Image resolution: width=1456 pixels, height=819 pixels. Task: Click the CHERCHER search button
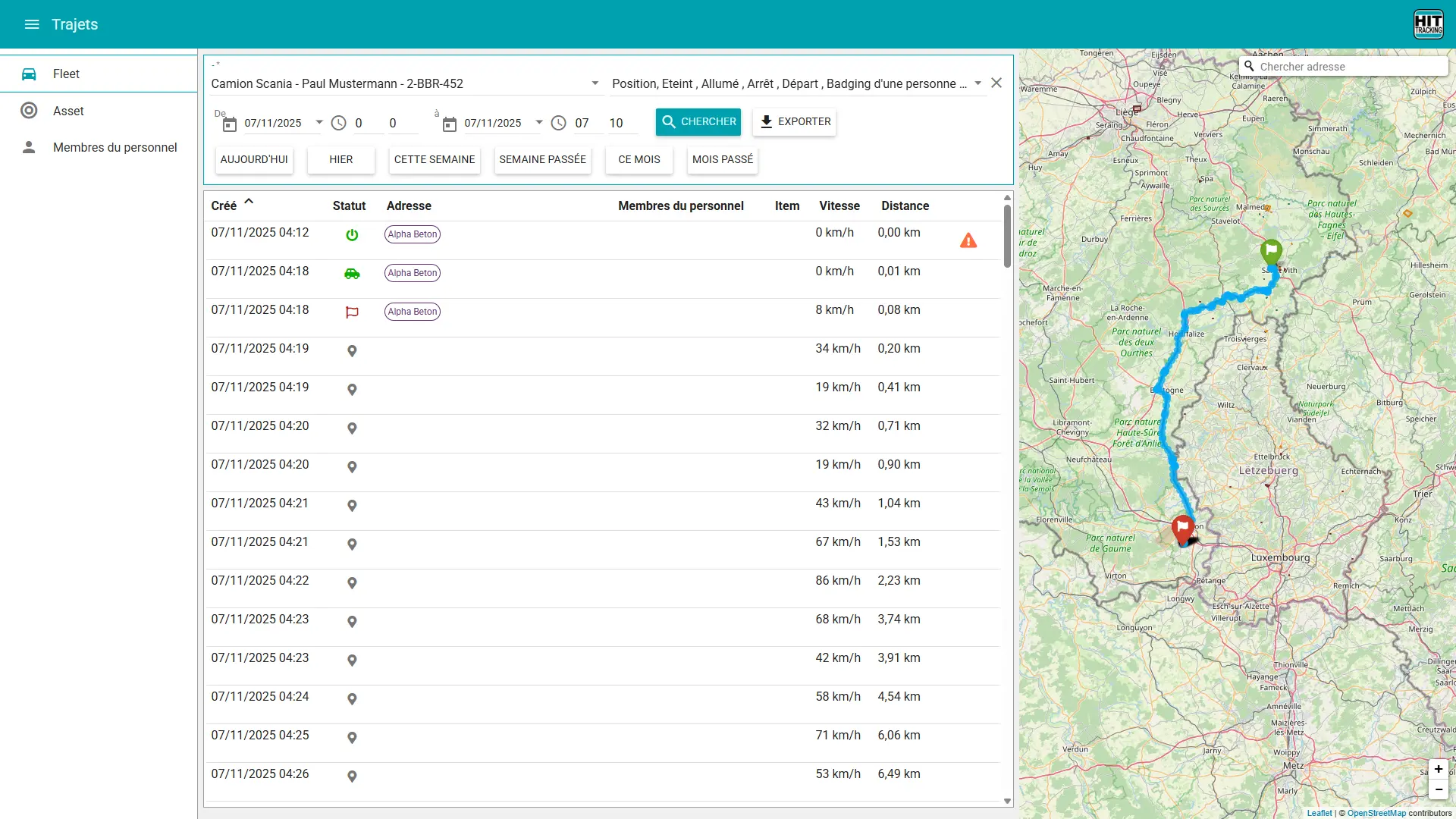tap(698, 121)
